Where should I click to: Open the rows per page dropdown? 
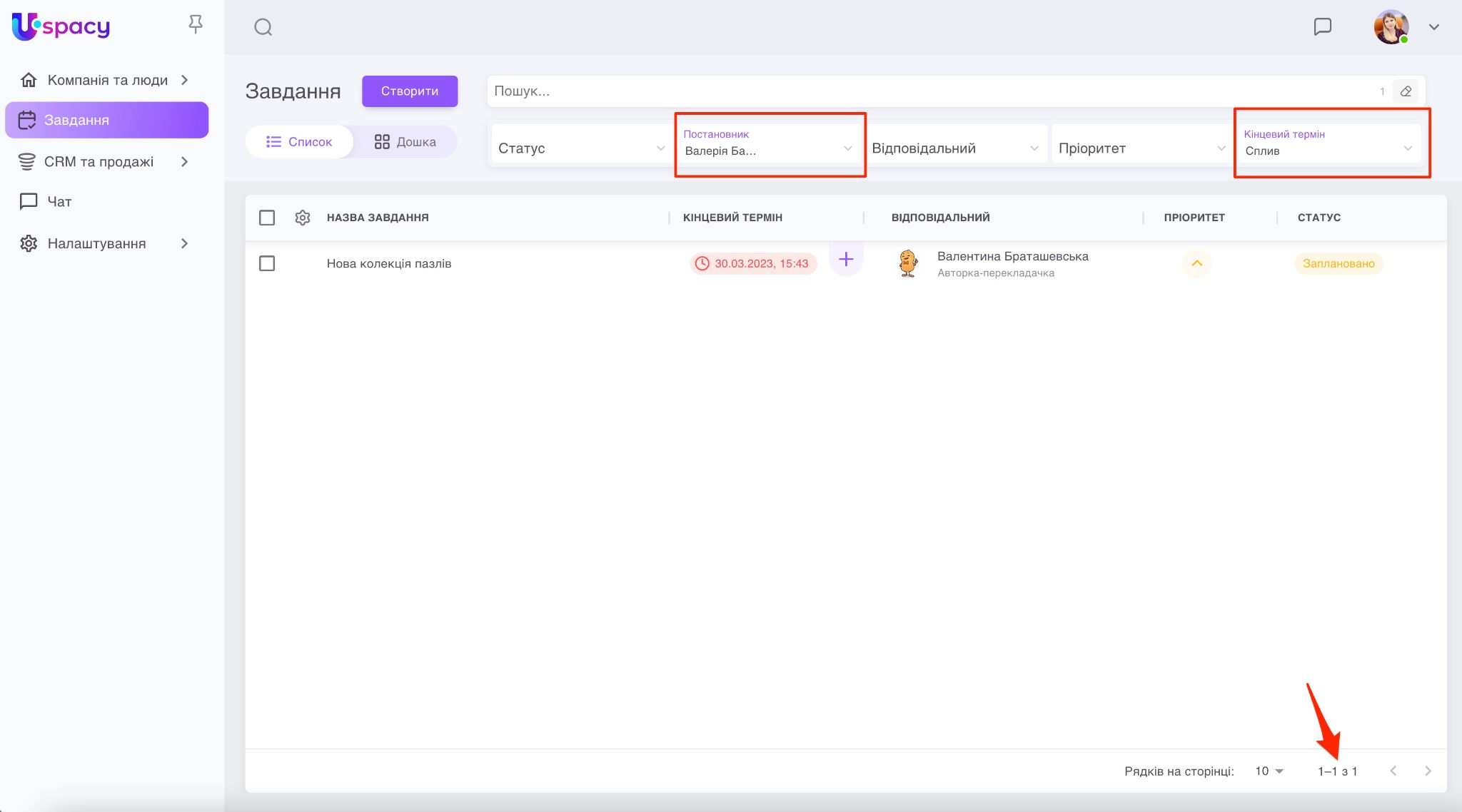pyautogui.click(x=1269, y=771)
